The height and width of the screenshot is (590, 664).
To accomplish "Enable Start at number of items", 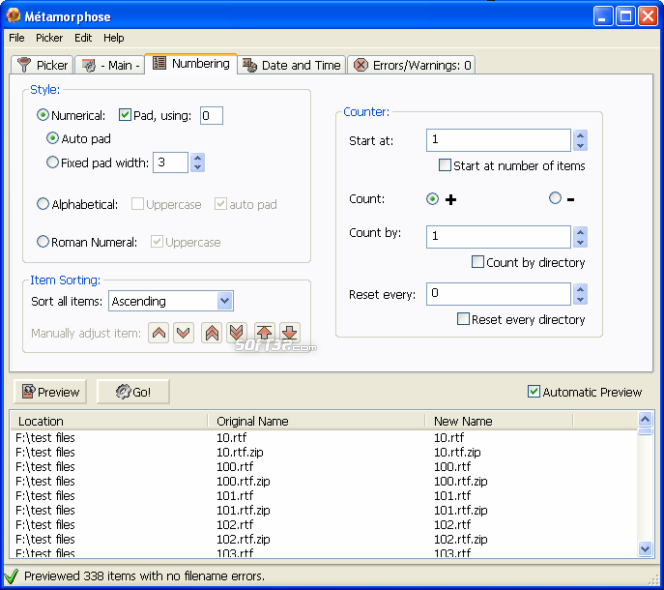I will tap(445, 165).
